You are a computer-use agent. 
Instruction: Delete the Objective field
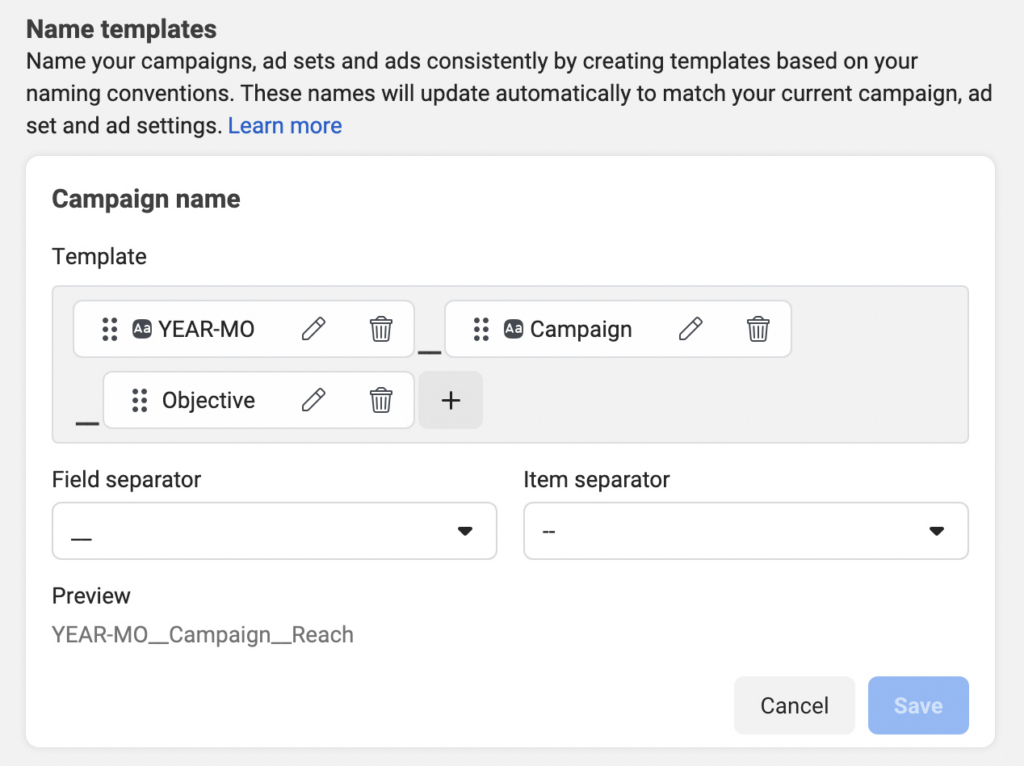click(380, 400)
